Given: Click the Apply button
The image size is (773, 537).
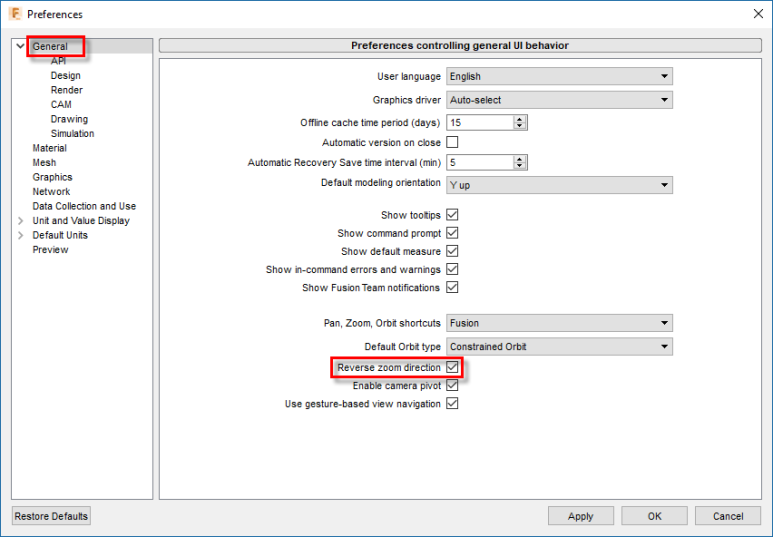Looking at the screenshot, I should [x=581, y=516].
